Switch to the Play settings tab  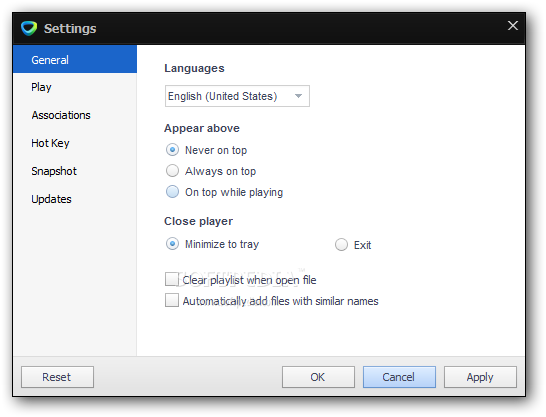point(75,87)
